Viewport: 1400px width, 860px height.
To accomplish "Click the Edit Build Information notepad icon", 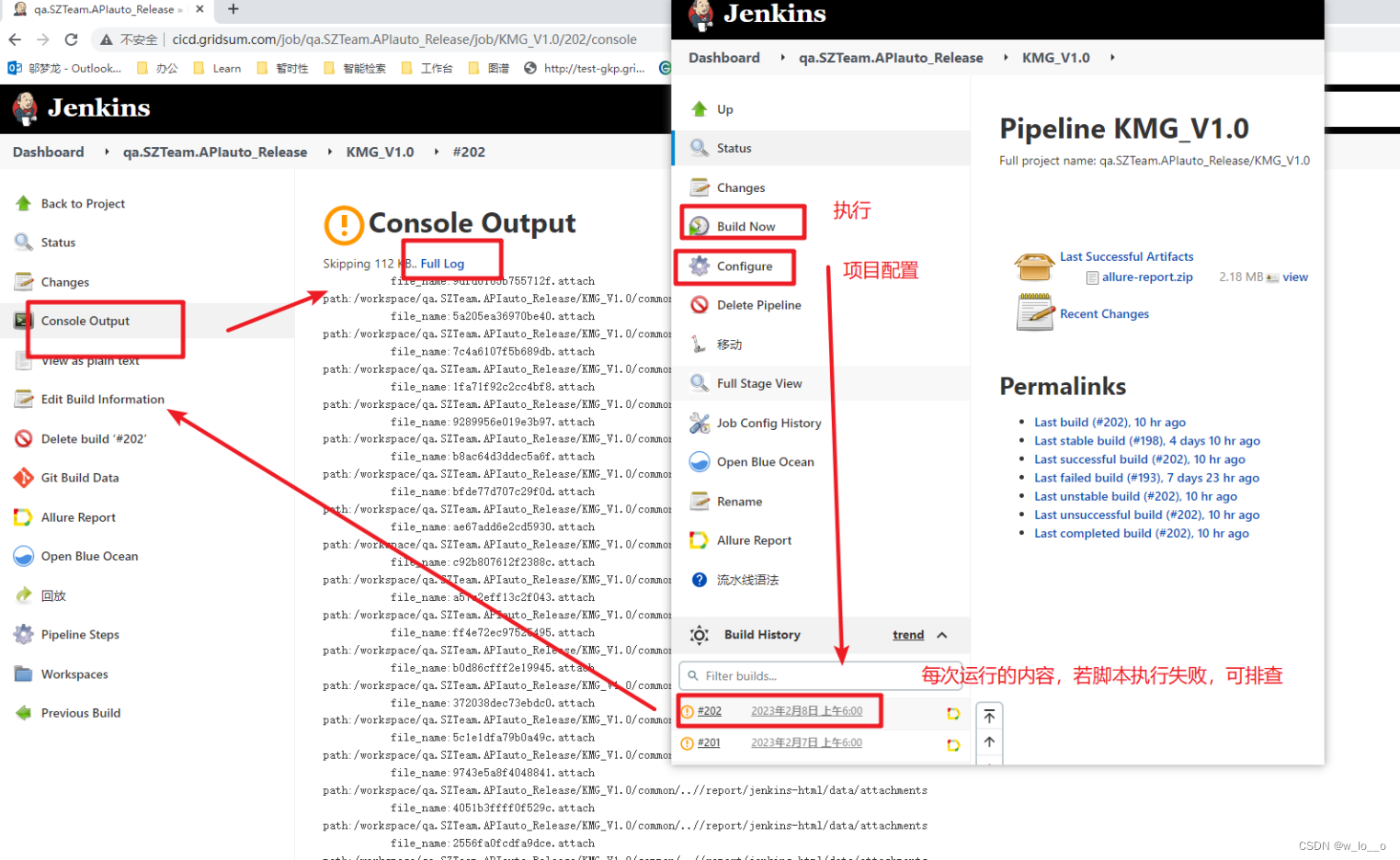I will pyautogui.click(x=23, y=399).
